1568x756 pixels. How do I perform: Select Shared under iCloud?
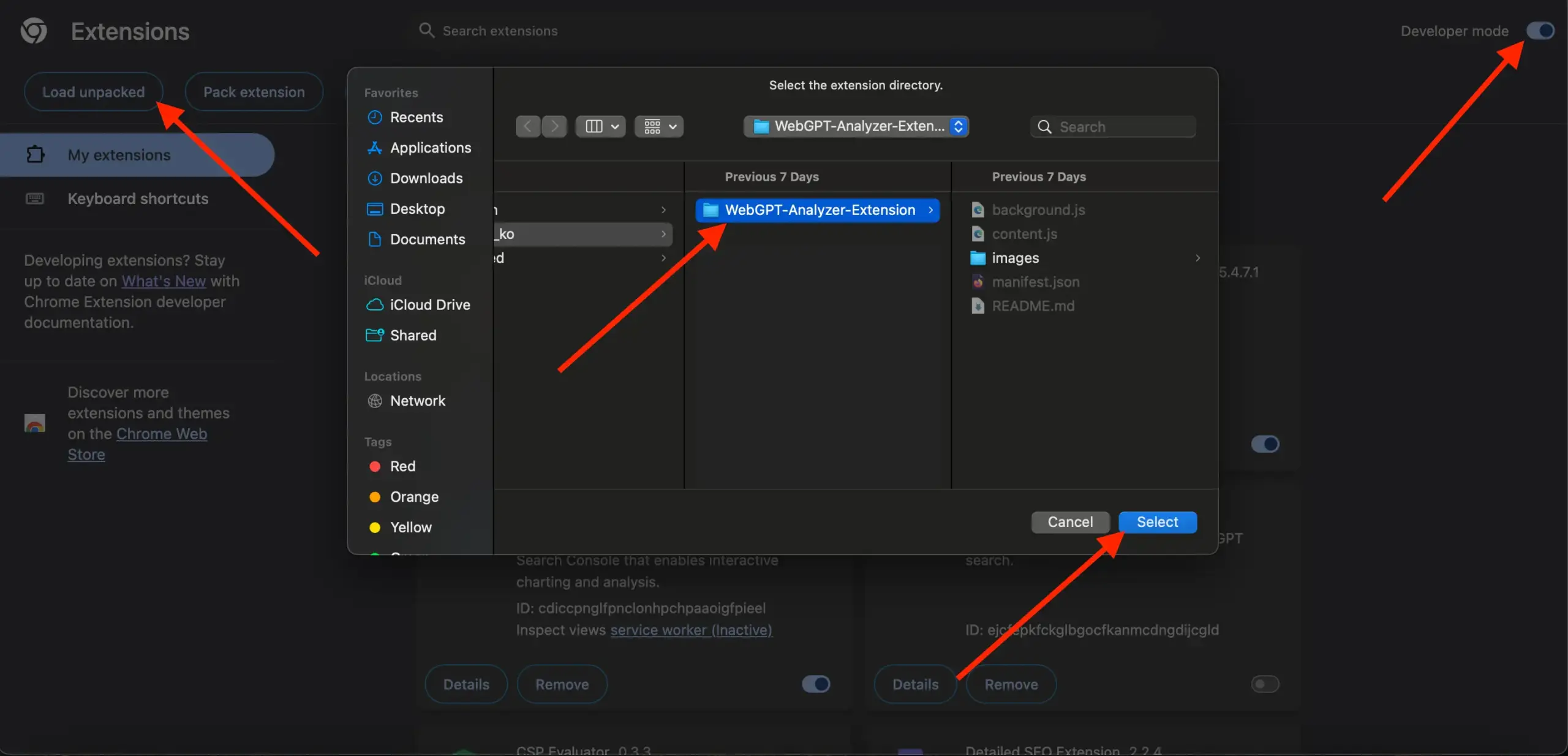[x=413, y=335]
